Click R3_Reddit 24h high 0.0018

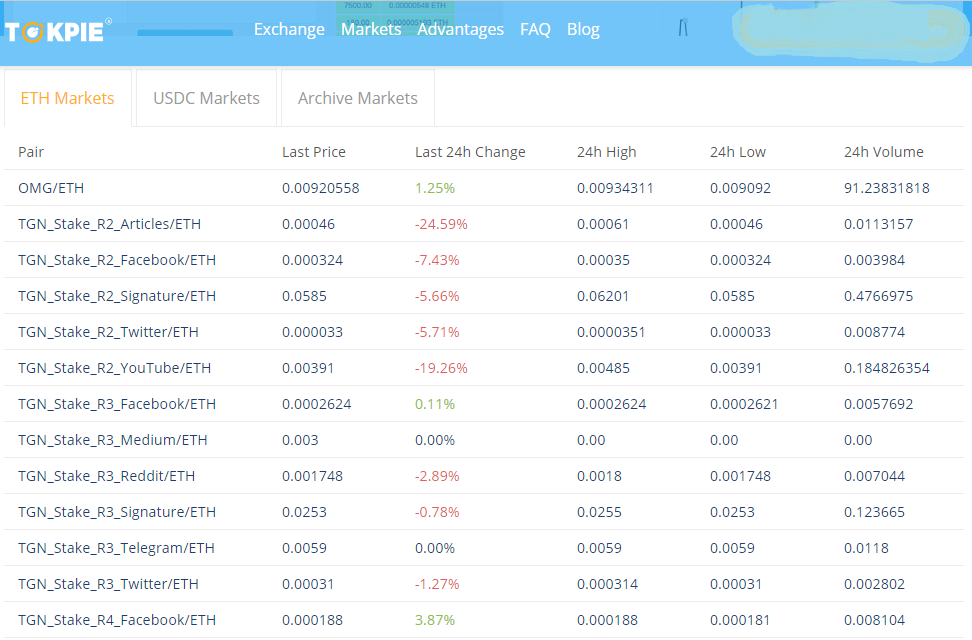[599, 476]
